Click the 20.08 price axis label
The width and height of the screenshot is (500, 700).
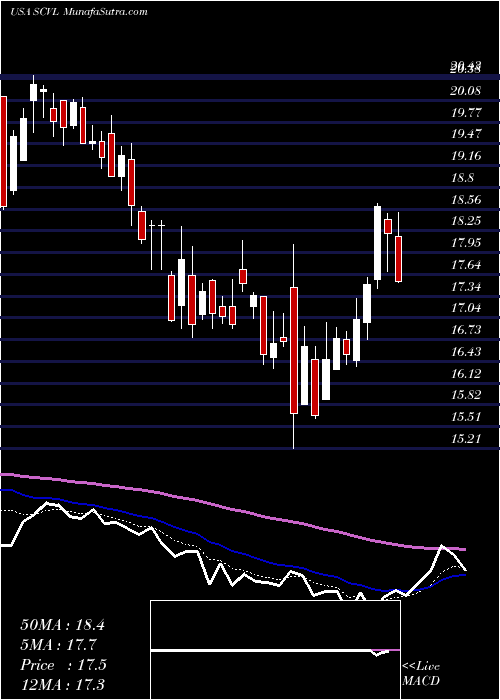(x=466, y=91)
